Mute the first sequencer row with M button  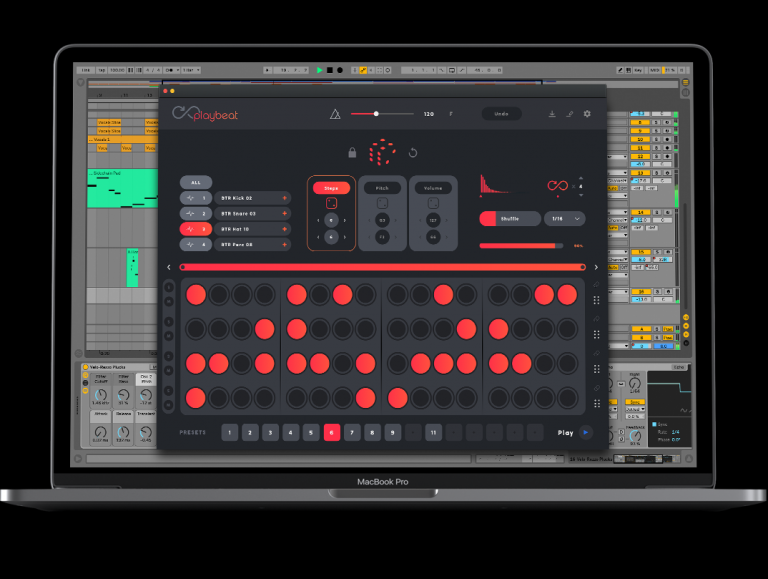[168, 301]
